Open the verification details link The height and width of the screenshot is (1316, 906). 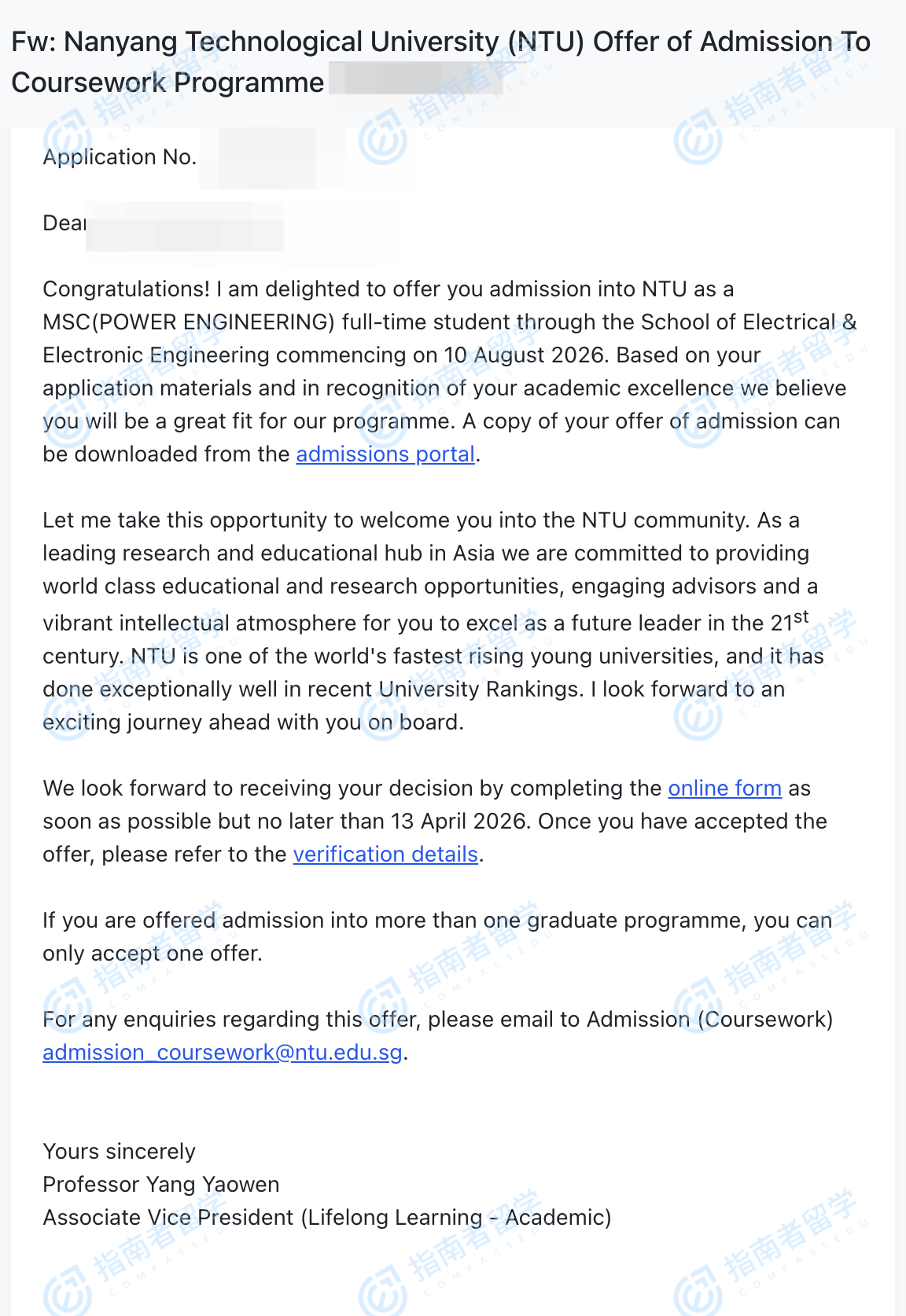pyautogui.click(x=385, y=855)
